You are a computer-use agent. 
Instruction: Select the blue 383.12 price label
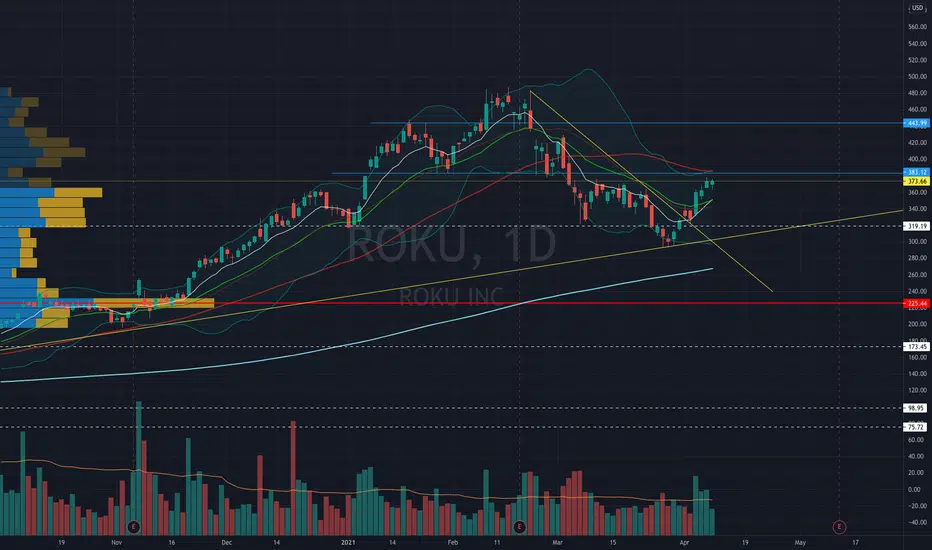click(917, 172)
